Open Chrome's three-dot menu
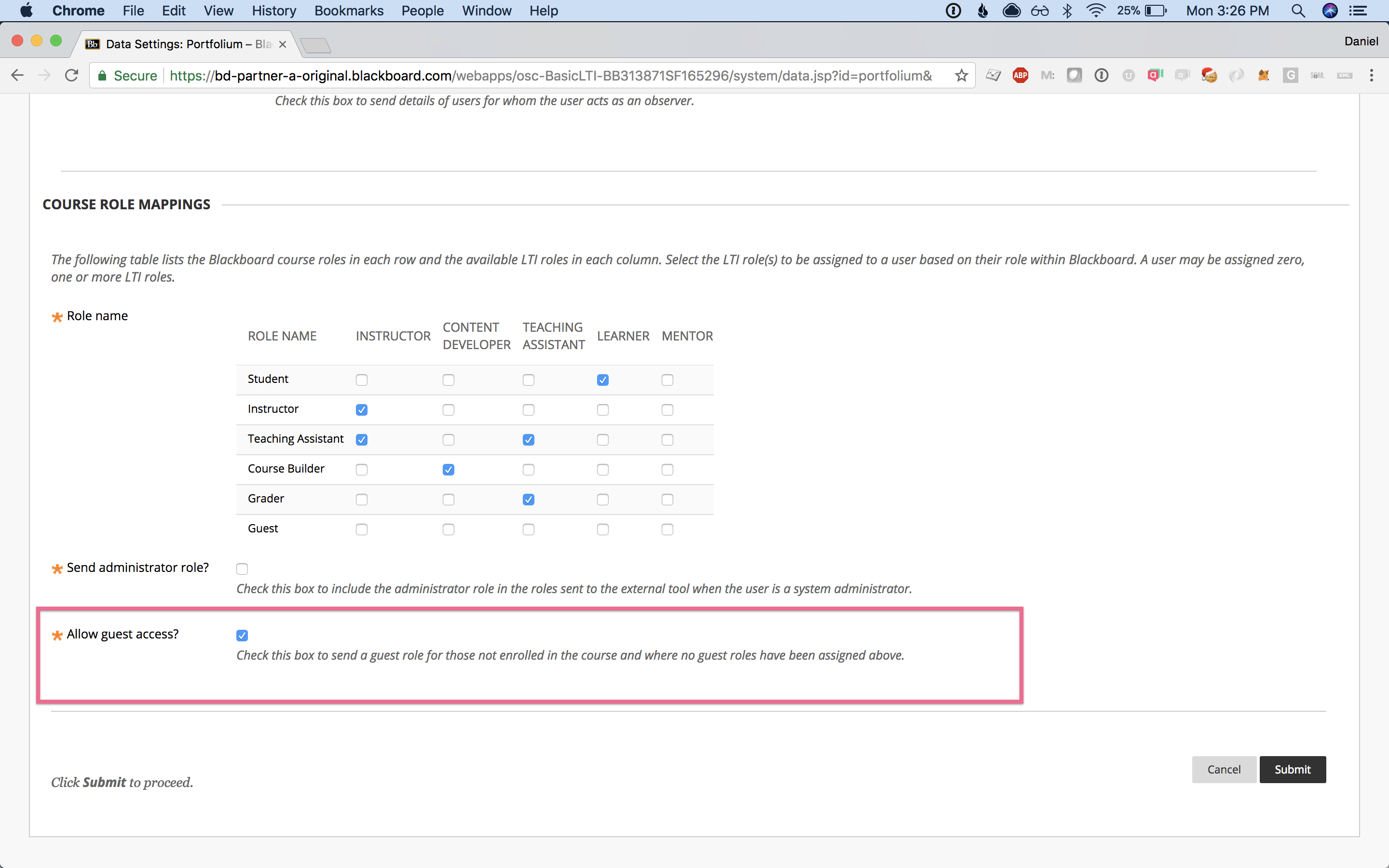 tap(1371, 75)
